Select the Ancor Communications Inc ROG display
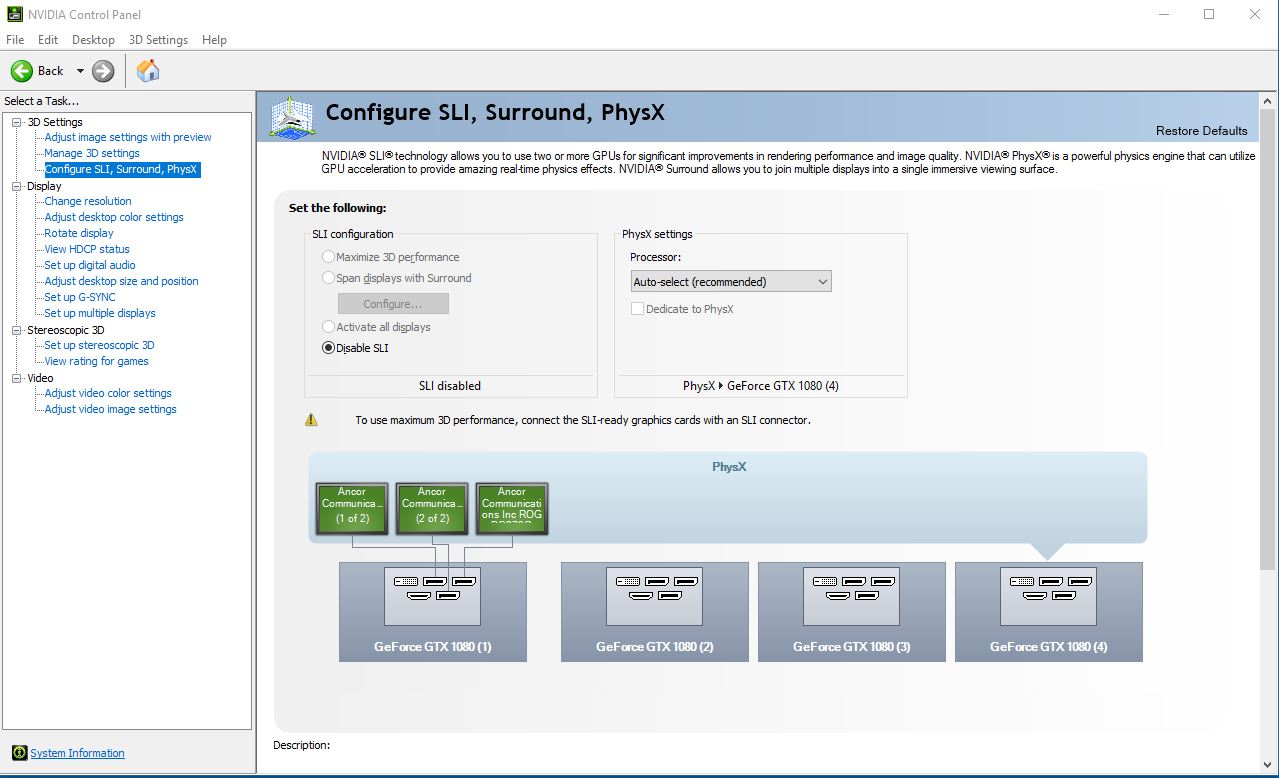The image size is (1279, 778). (512, 509)
